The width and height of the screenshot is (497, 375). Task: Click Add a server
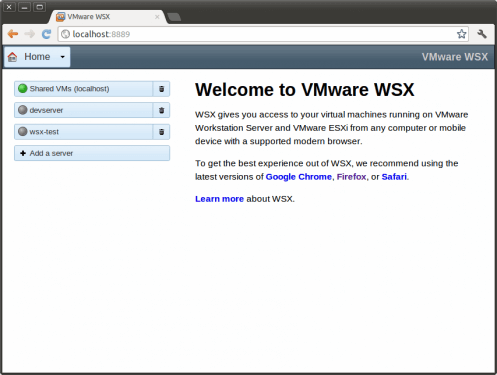(x=92, y=153)
